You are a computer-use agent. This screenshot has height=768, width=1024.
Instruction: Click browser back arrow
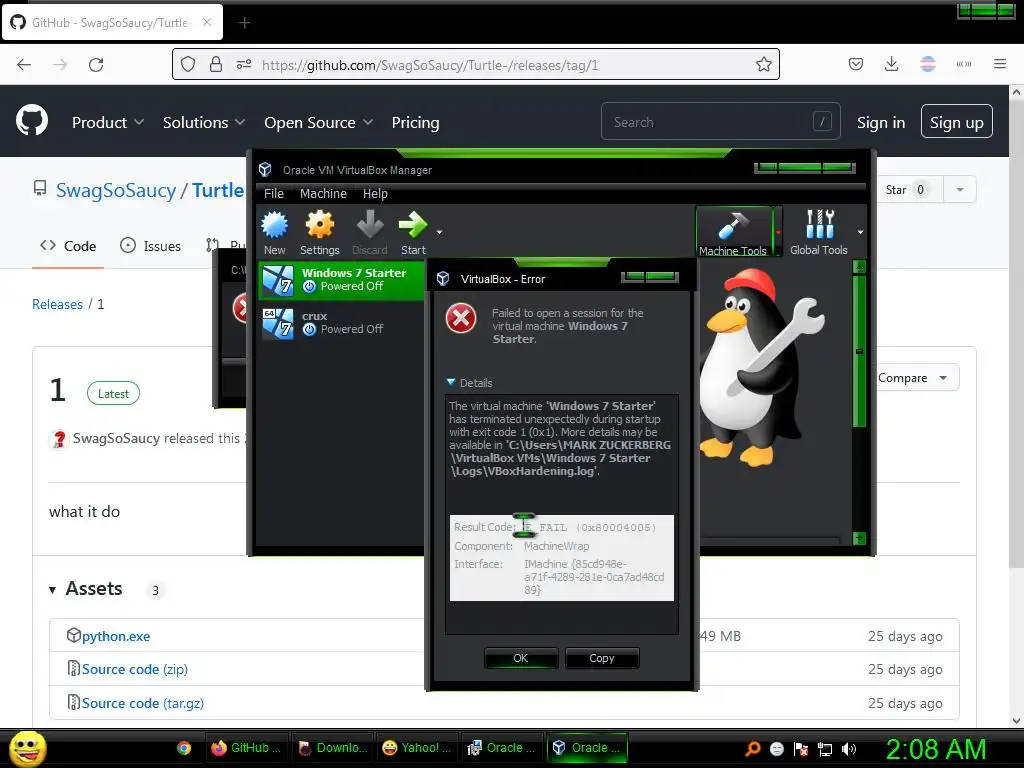coord(24,64)
